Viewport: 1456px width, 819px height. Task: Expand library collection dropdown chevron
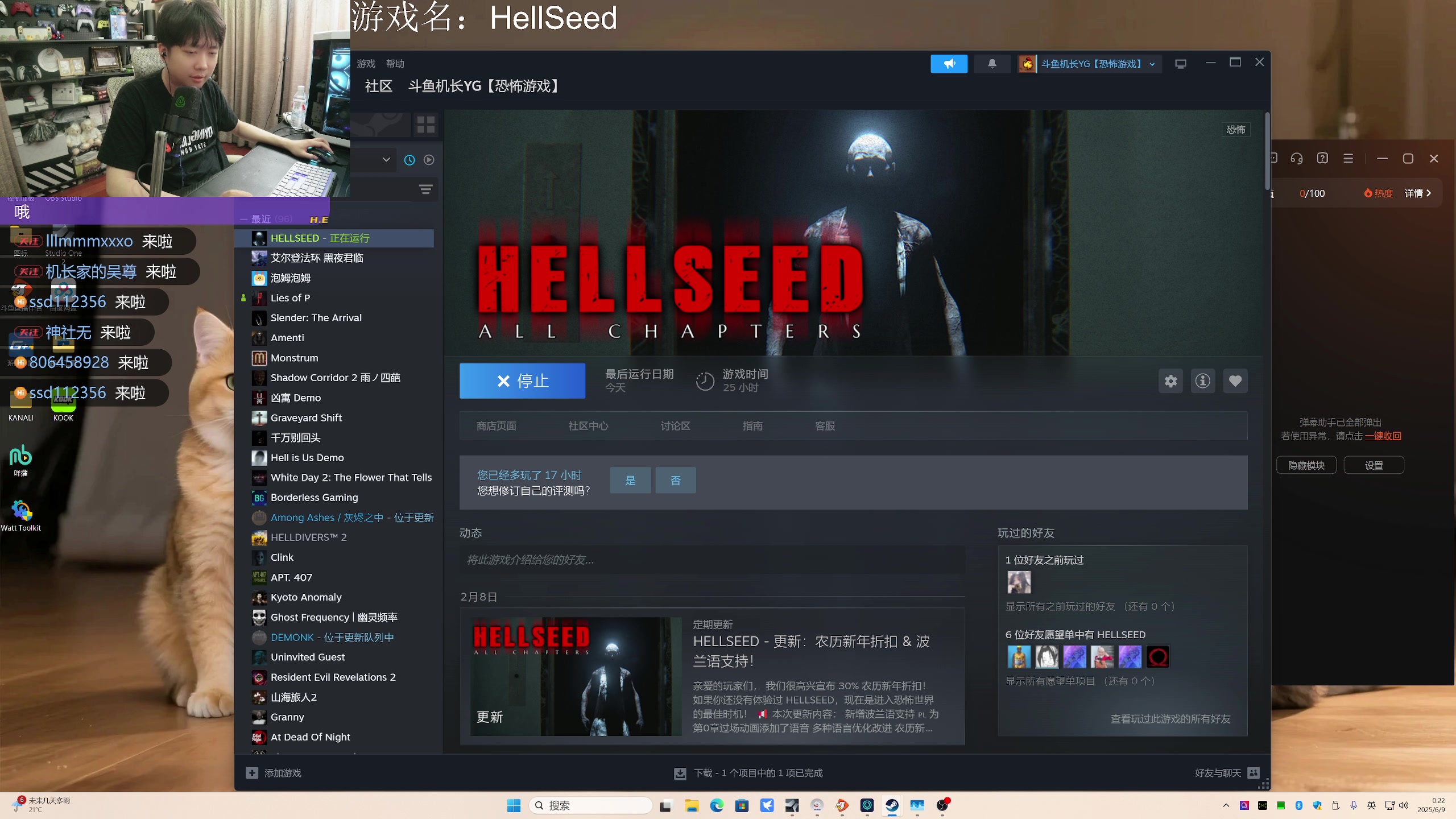click(386, 160)
